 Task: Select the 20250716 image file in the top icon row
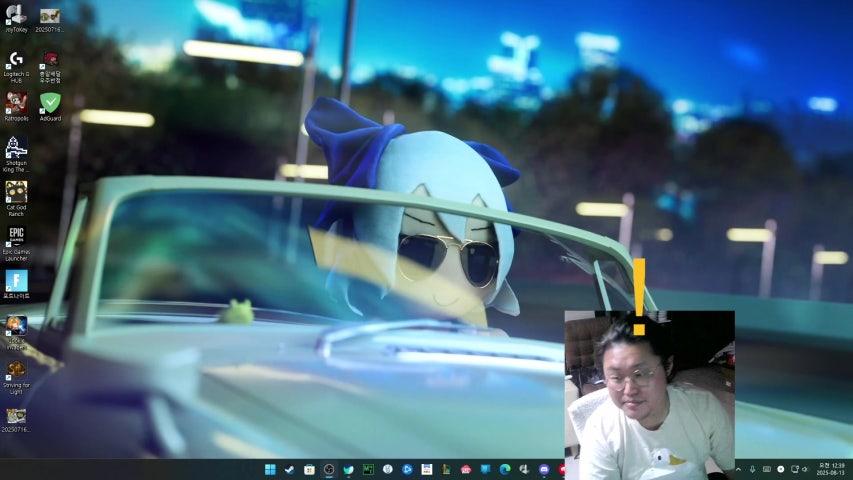point(50,19)
